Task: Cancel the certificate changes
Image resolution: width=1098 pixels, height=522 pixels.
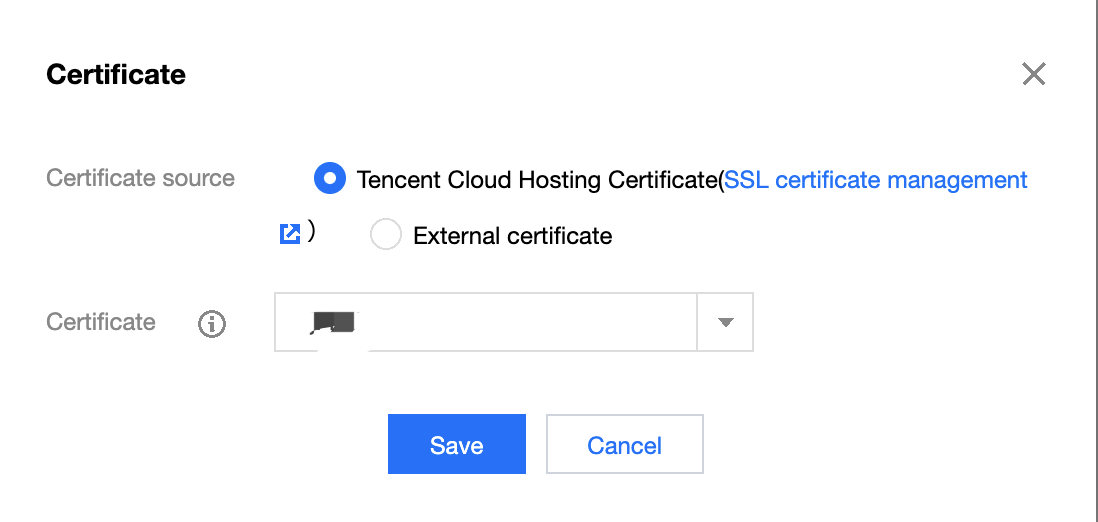Action: [625, 444]
